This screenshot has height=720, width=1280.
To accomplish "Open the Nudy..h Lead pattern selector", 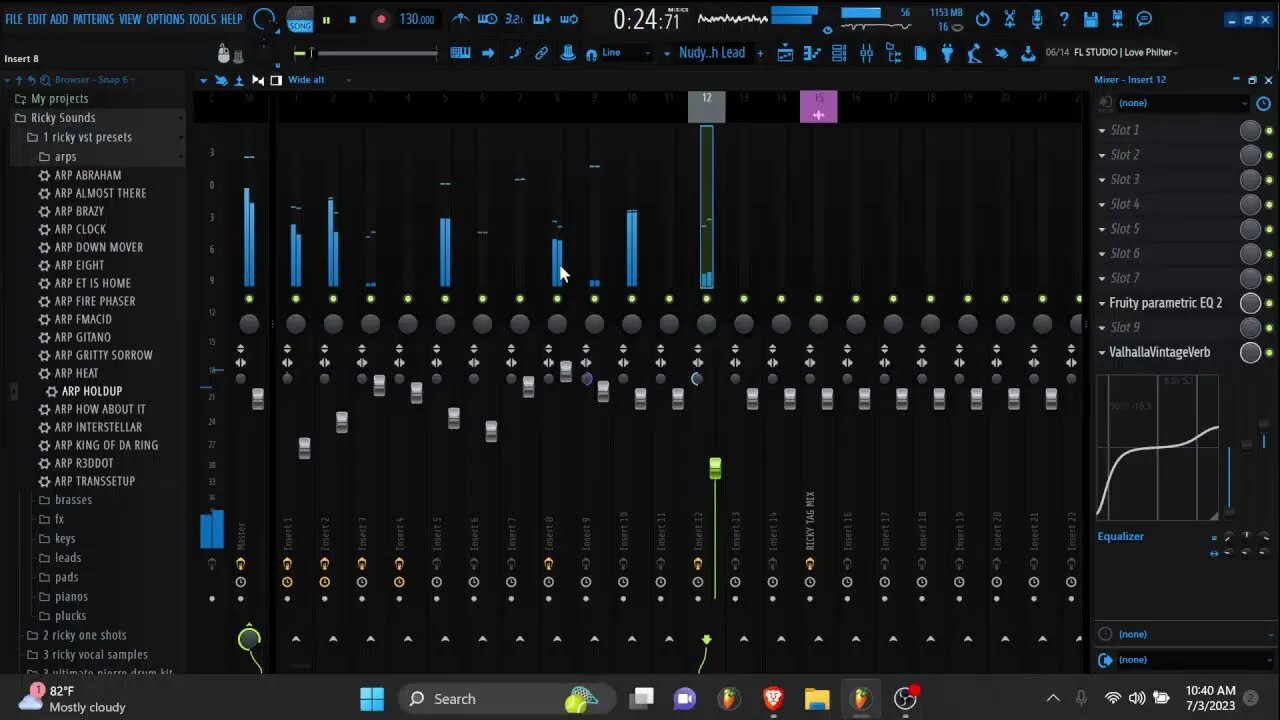I will pyautogui.click(x=711, y=53).
